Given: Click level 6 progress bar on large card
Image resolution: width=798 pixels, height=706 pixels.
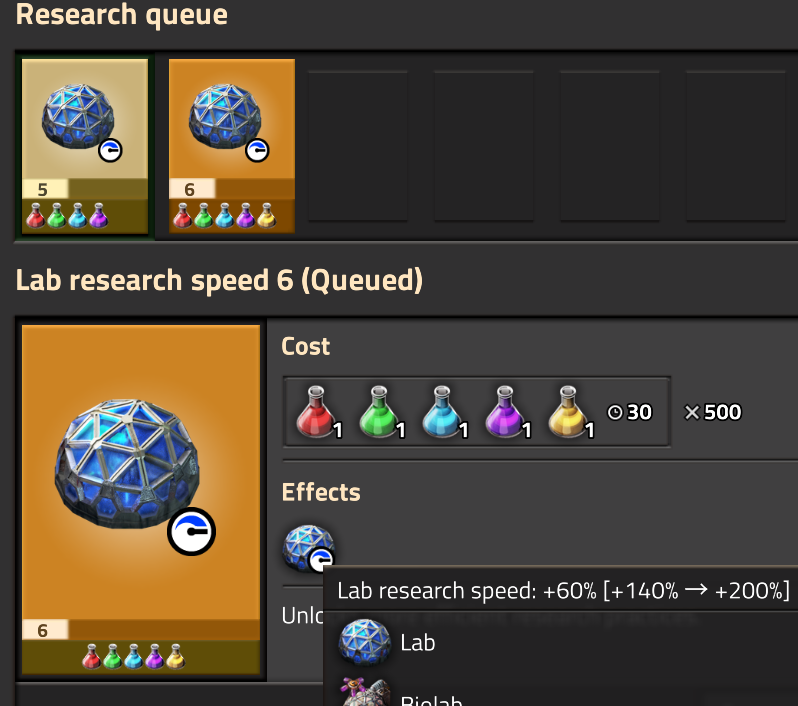Looking at the screenshot, I should coord(141,630).
